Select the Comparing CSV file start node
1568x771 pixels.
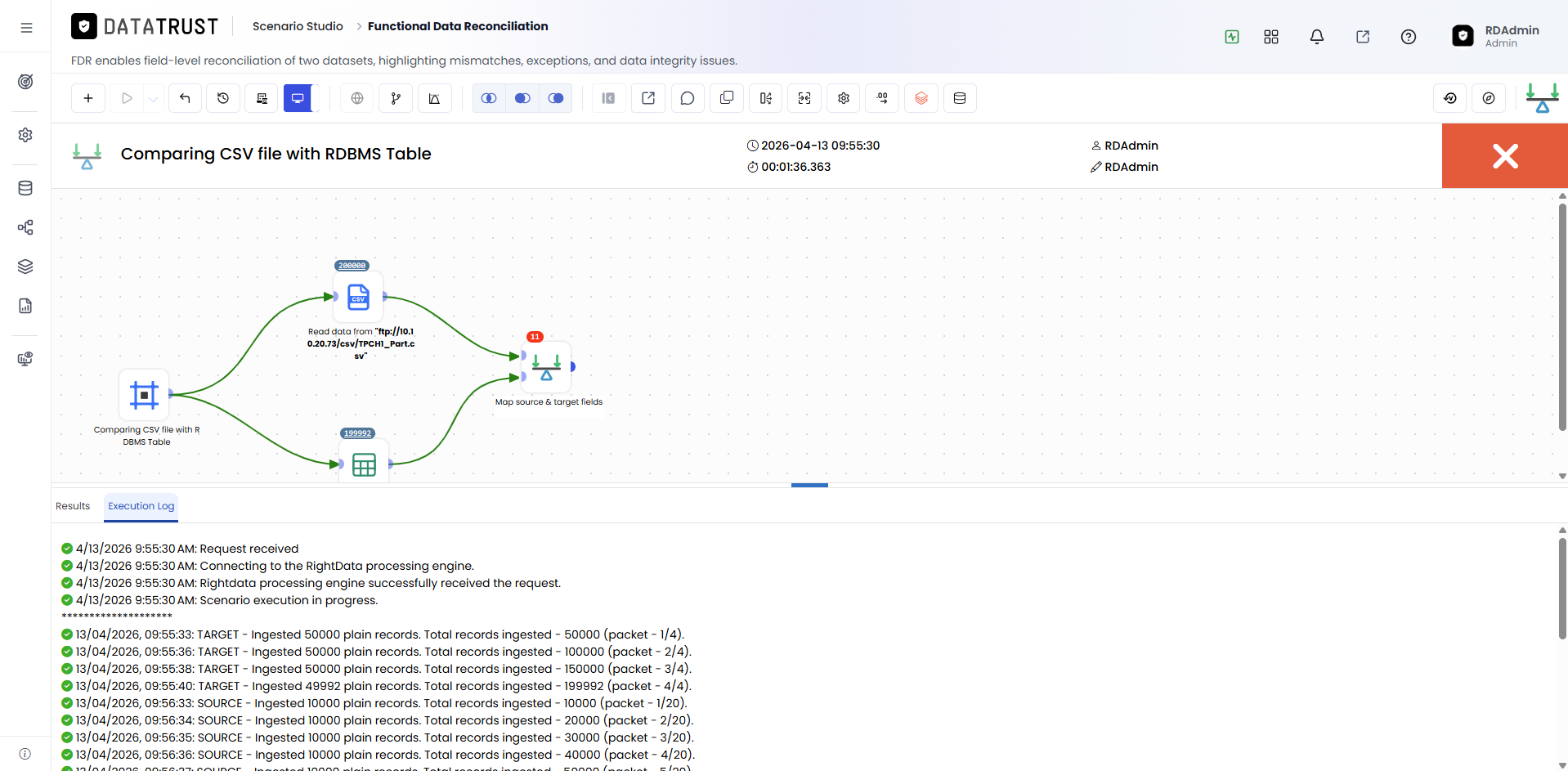pos(144,395)
